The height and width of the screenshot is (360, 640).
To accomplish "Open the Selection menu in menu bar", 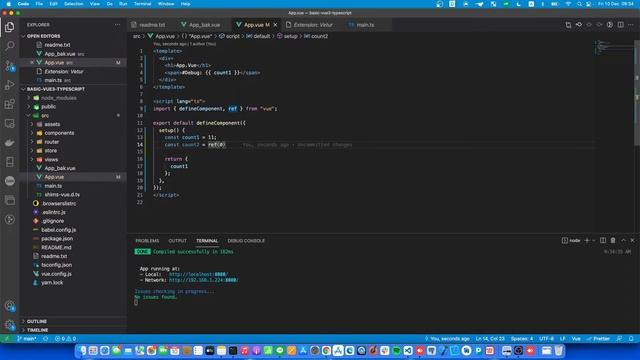I will point(73,4).
